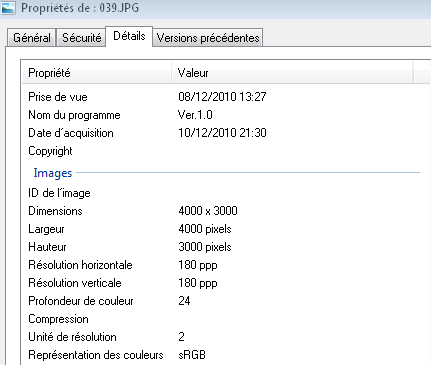Click the Propriété column header
This screenshot has height=365, width=431.
click(97, 72)
